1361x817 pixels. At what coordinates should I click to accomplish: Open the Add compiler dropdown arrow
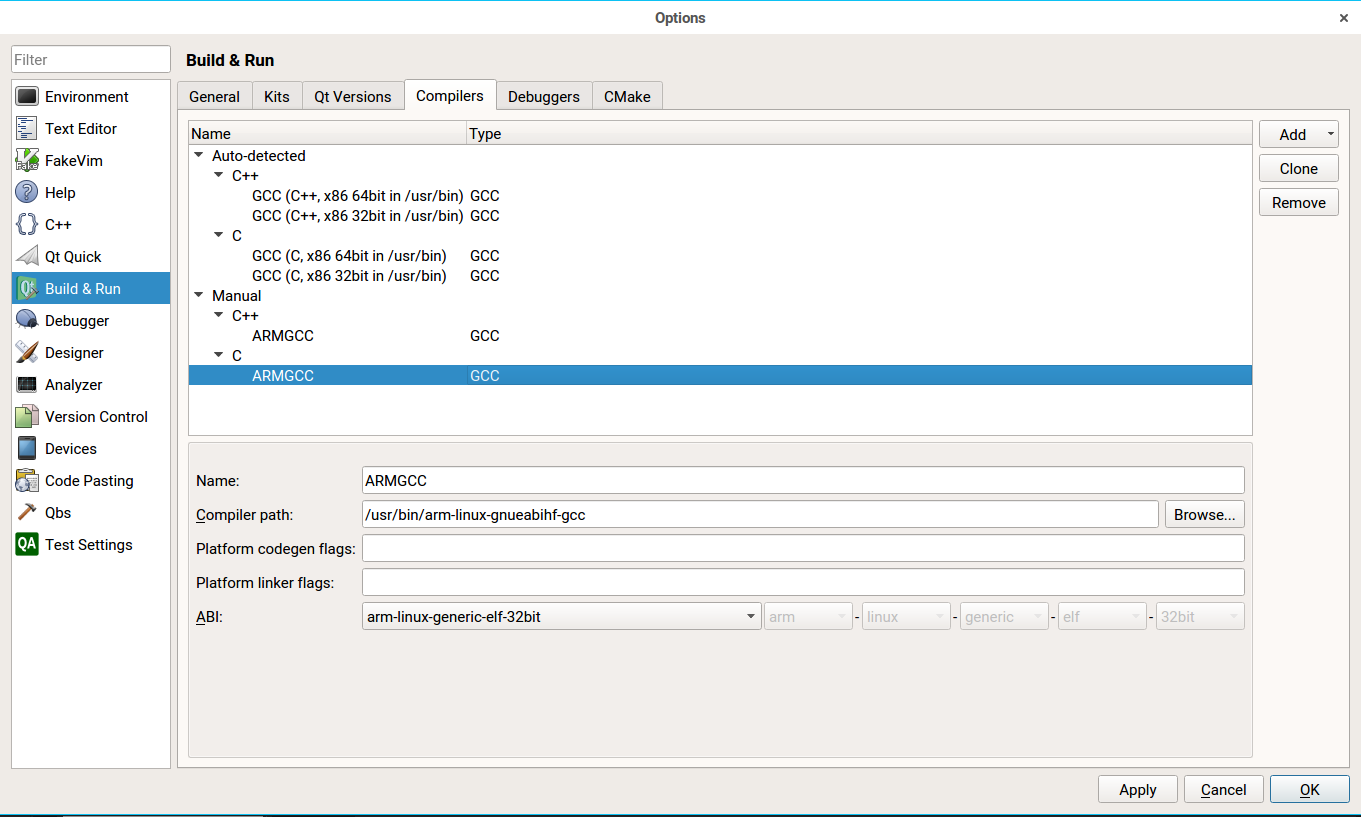point(1330,134)
